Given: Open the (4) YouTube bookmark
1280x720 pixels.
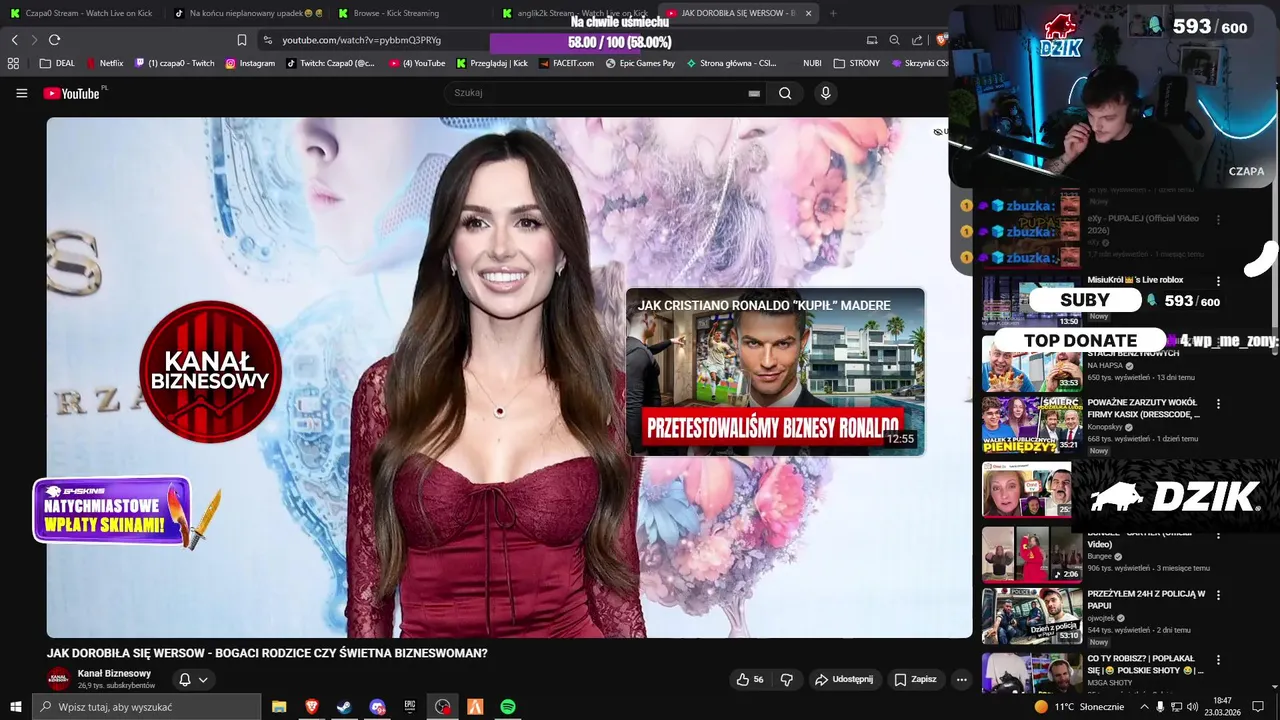Looking at the screenshot, I should point(417,63).
